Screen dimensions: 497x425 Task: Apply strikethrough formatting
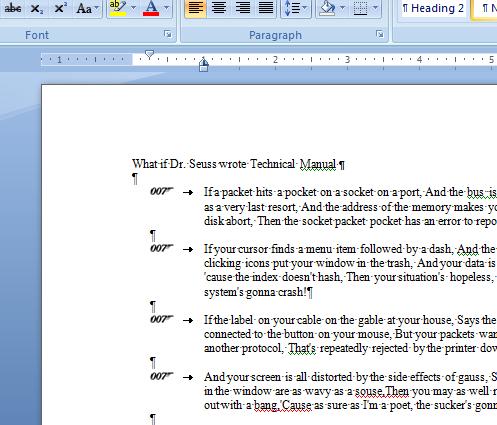tap(13, 8)
